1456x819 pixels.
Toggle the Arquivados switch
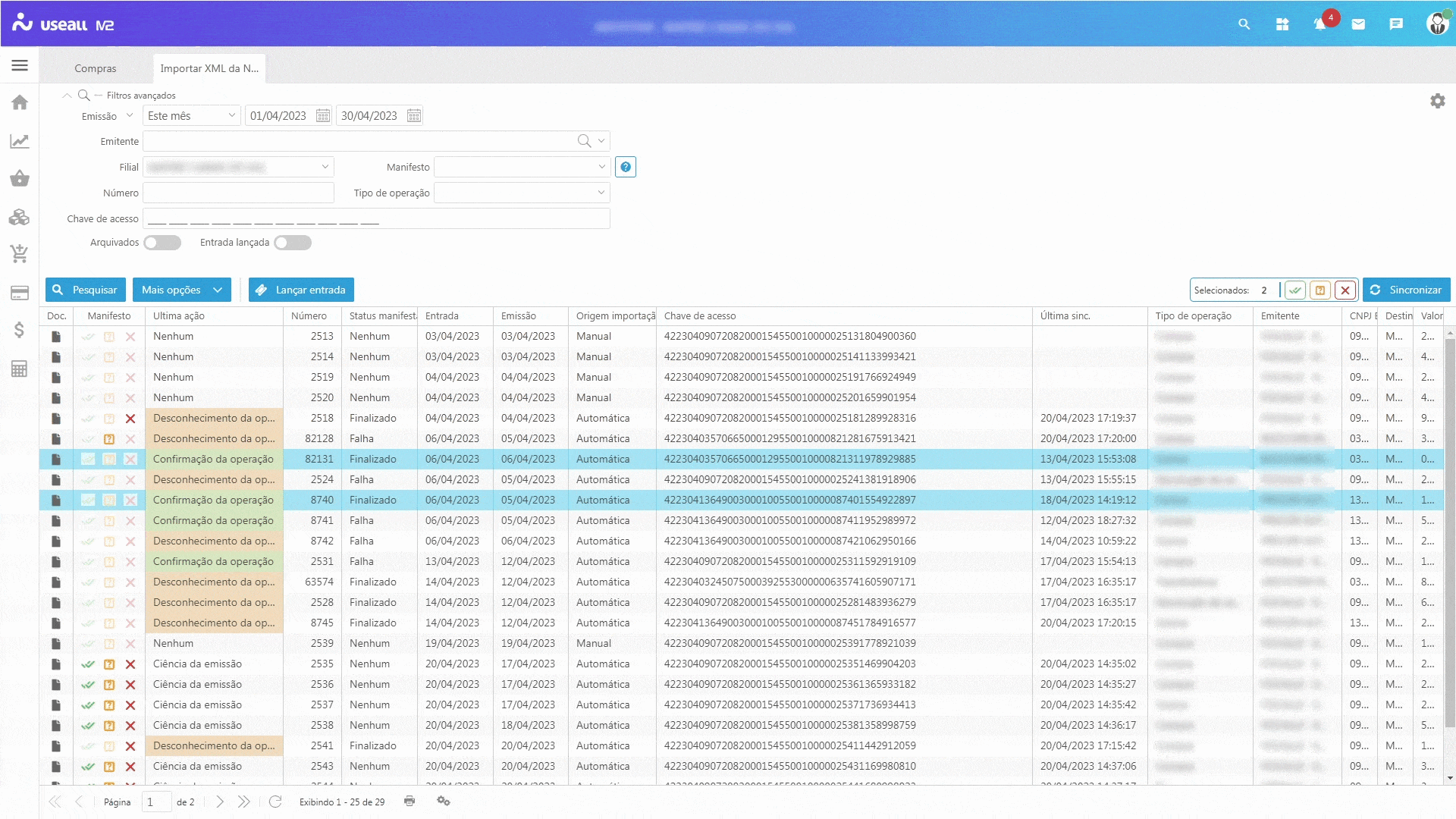click(x=162, y=243)
